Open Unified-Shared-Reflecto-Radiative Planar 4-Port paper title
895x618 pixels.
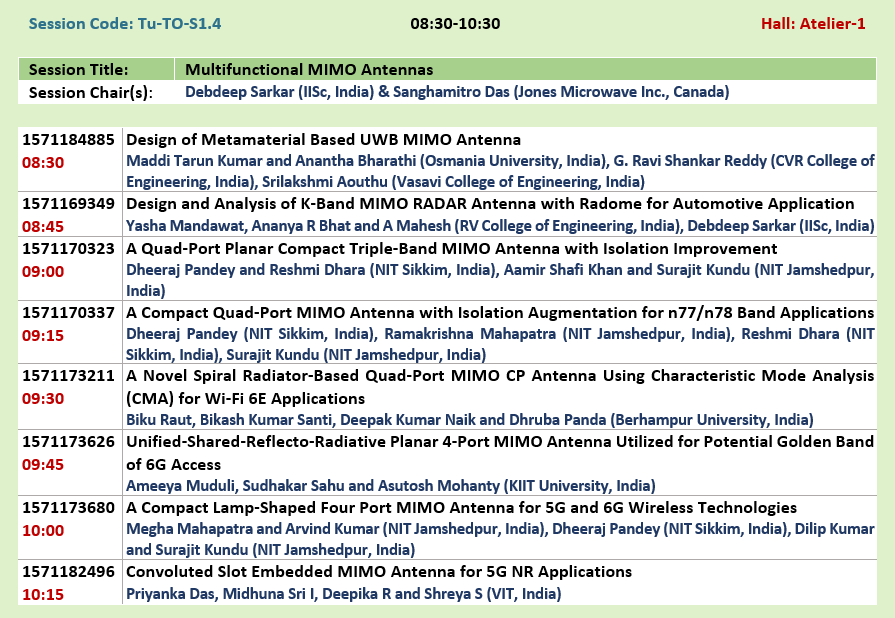point(500,441)
